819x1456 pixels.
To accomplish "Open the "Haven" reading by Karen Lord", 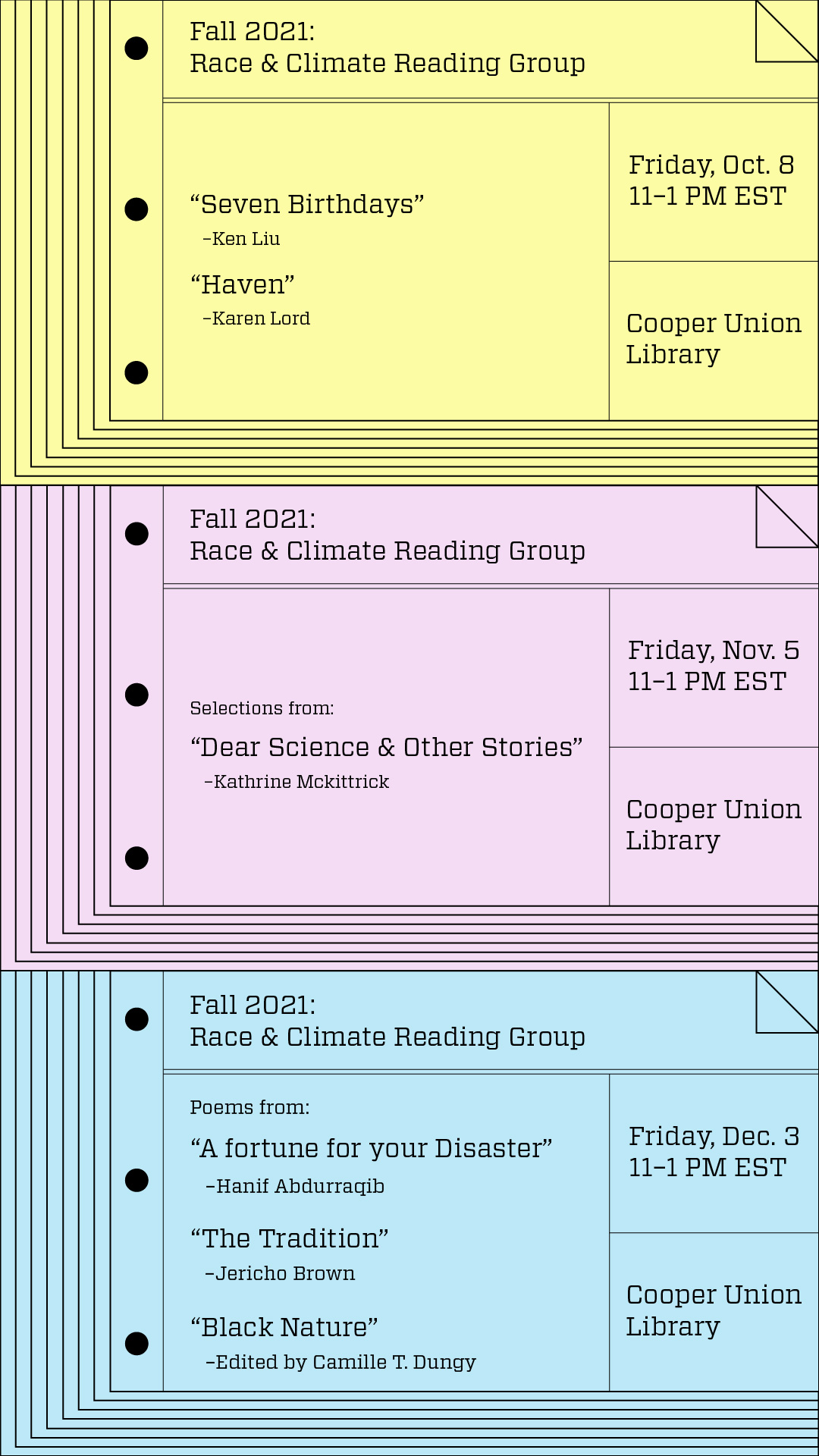I will tap(242, 285).
